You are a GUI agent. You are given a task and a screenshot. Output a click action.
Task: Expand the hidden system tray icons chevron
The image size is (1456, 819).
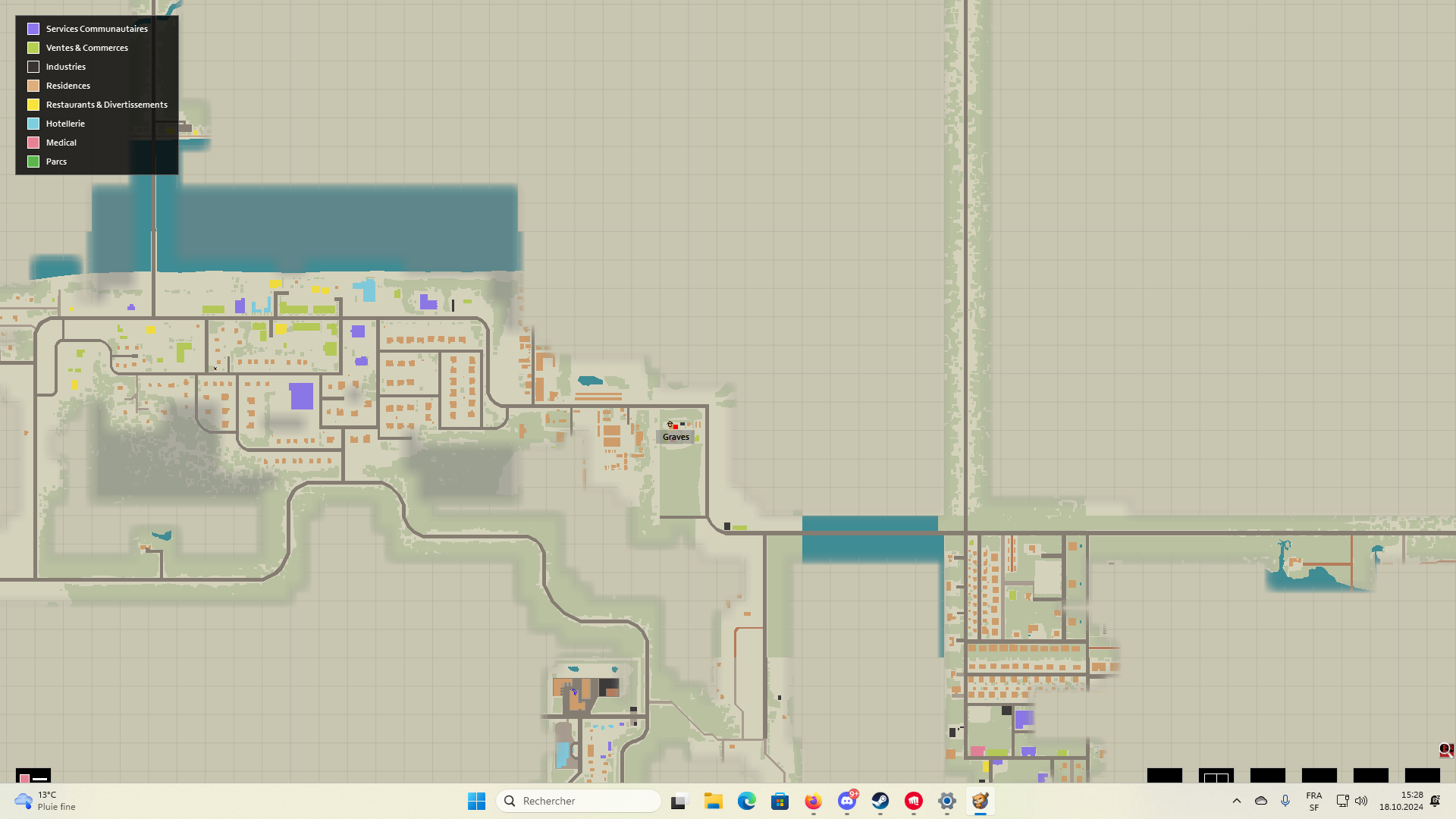[x=1237, y=801]
